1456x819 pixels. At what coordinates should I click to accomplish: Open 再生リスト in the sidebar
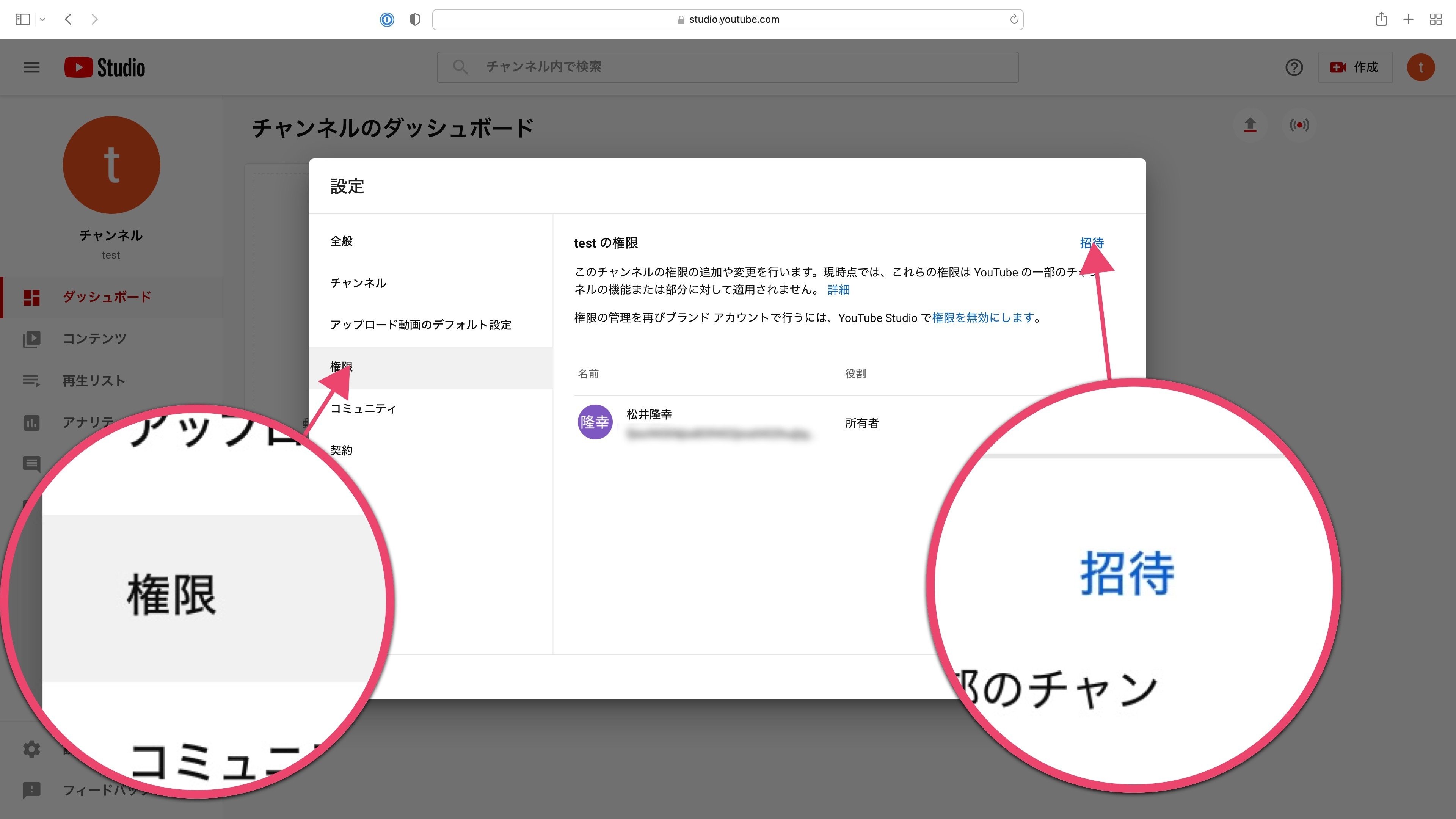111,380
